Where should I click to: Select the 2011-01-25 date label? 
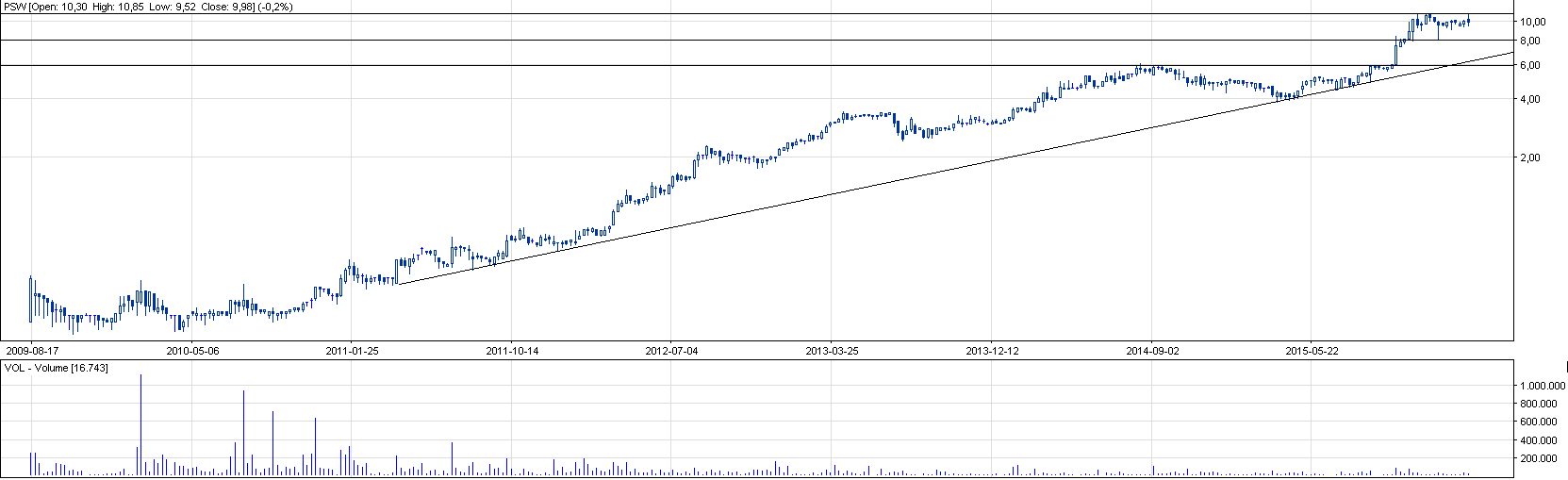coord(353,351)
